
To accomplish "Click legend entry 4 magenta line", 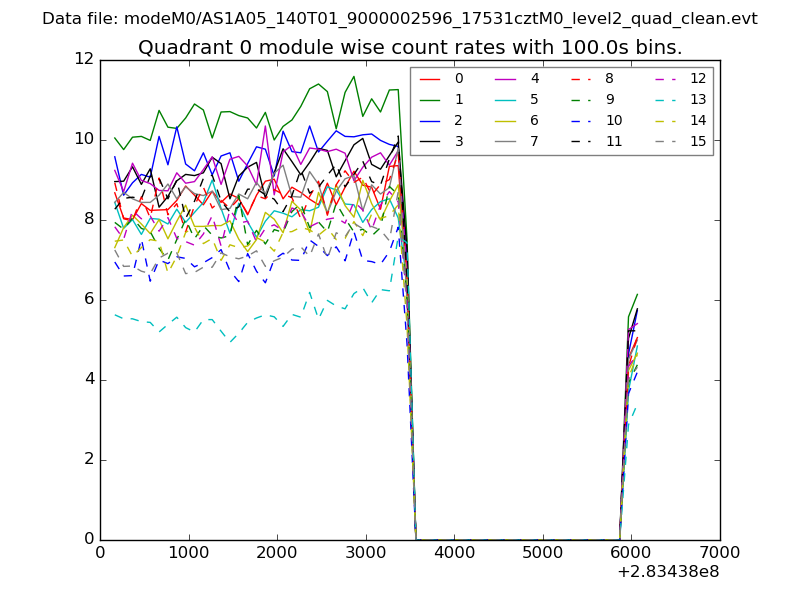I will tap(506, 78).
